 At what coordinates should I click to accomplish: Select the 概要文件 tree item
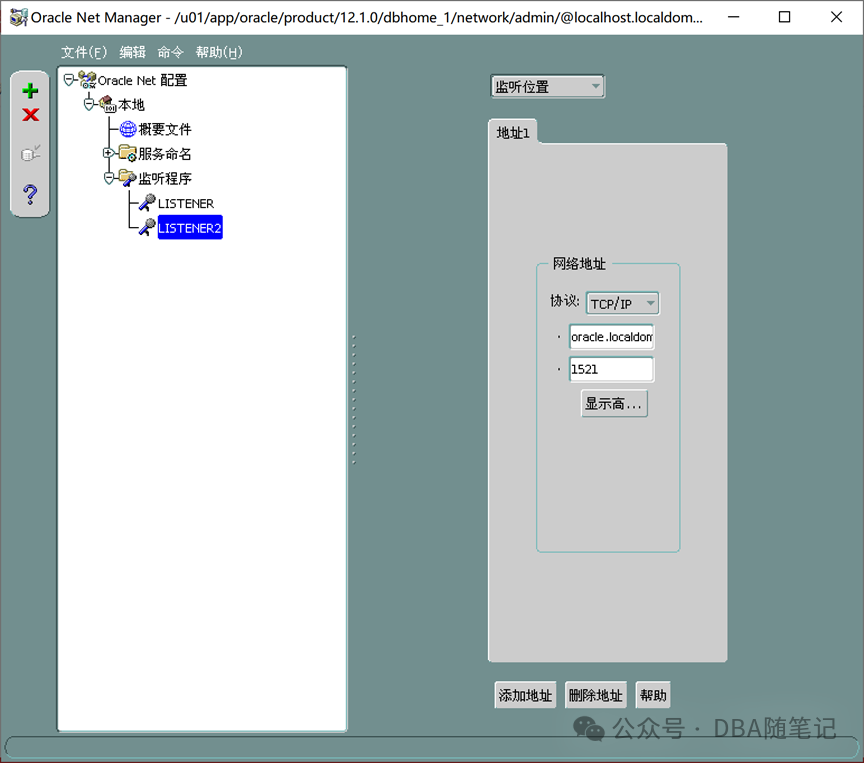click(x=165, y=129)
